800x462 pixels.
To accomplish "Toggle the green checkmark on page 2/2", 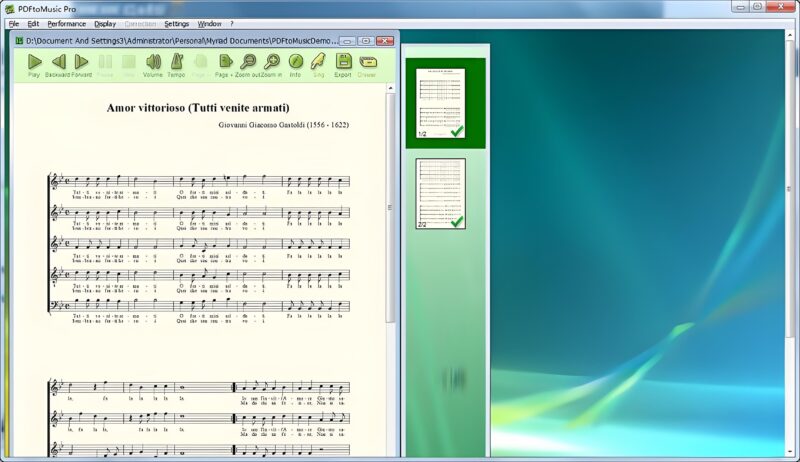I will click(457, 221).
